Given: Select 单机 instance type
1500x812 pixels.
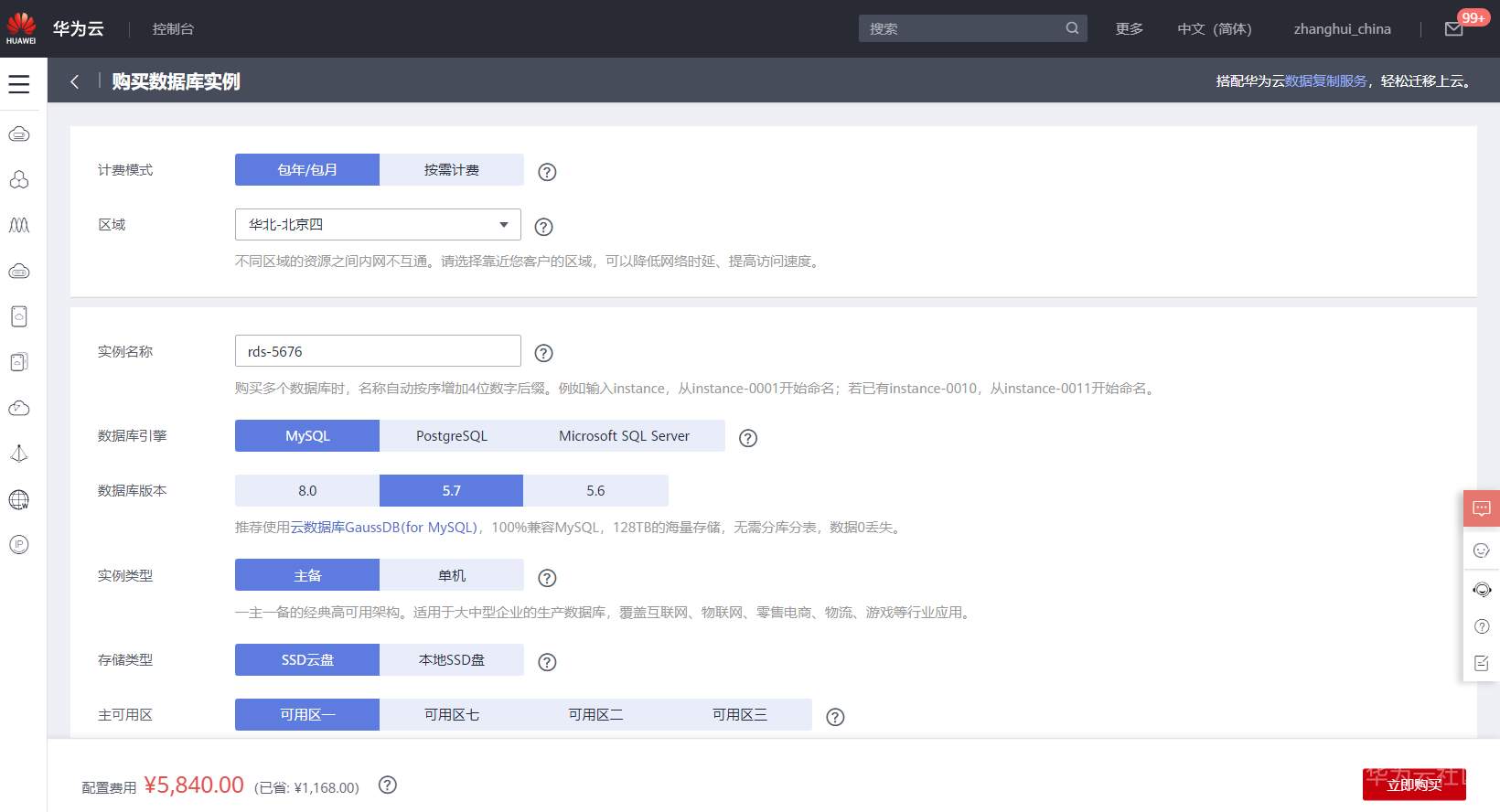Looking at the screenshot, I should (x=452, y=576).
